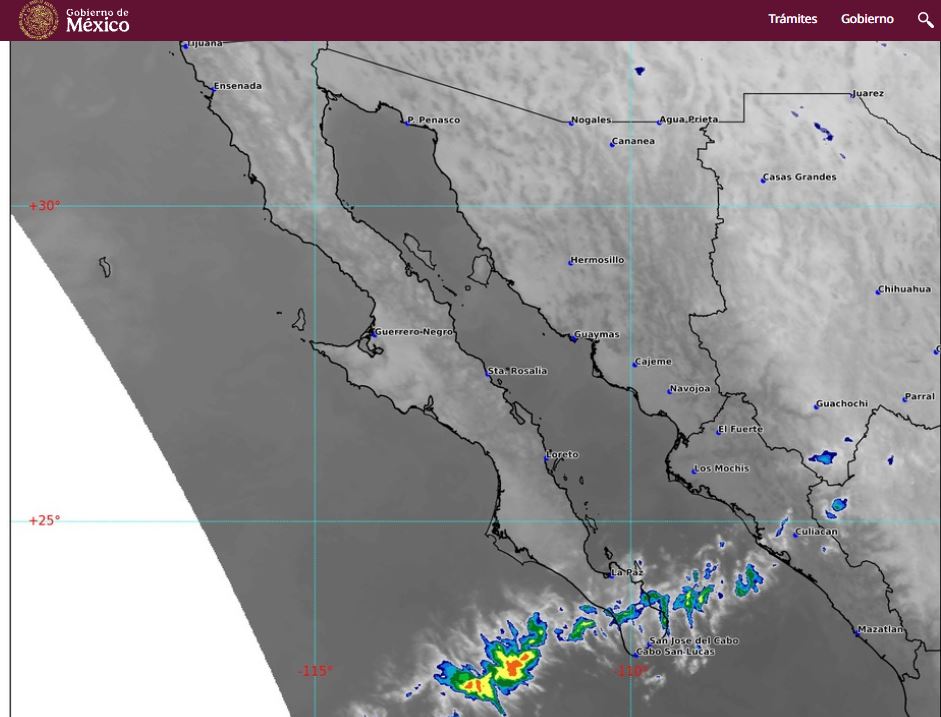
Task: Click the Casas Grandes map label
Action: (x=800, y=177)
